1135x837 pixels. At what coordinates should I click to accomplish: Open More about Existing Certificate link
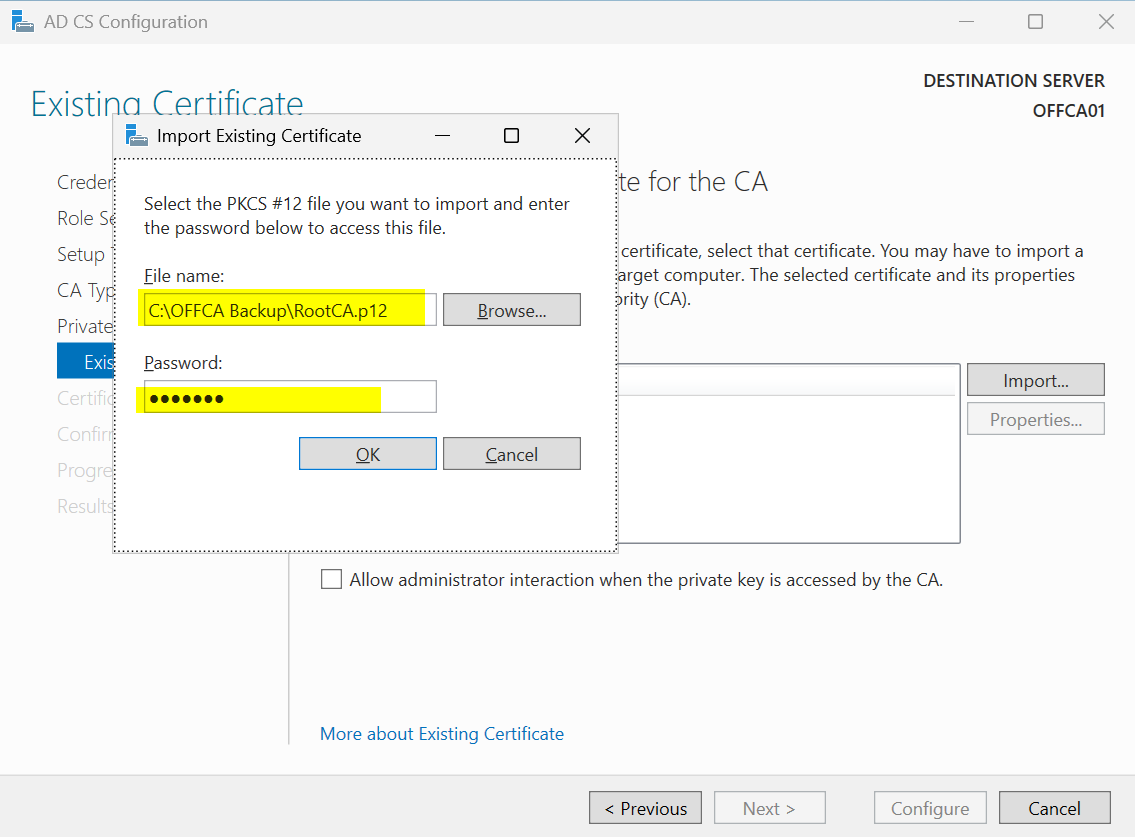click(441, 734)
